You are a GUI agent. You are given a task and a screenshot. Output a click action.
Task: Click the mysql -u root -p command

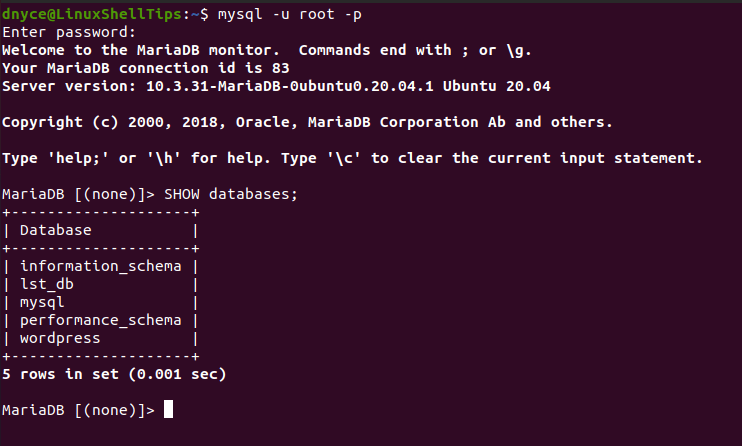pos(290,15)
